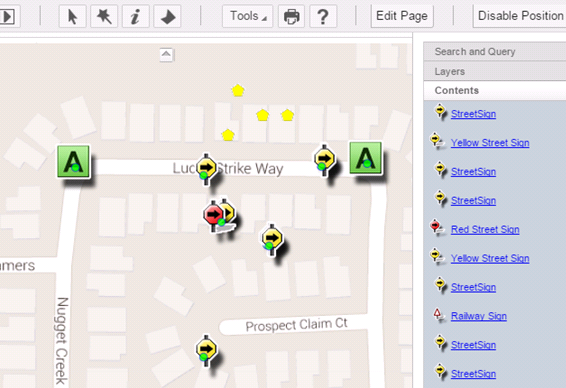Click the Railway Sign list icon
566x388 pixels.
[438, 314]
